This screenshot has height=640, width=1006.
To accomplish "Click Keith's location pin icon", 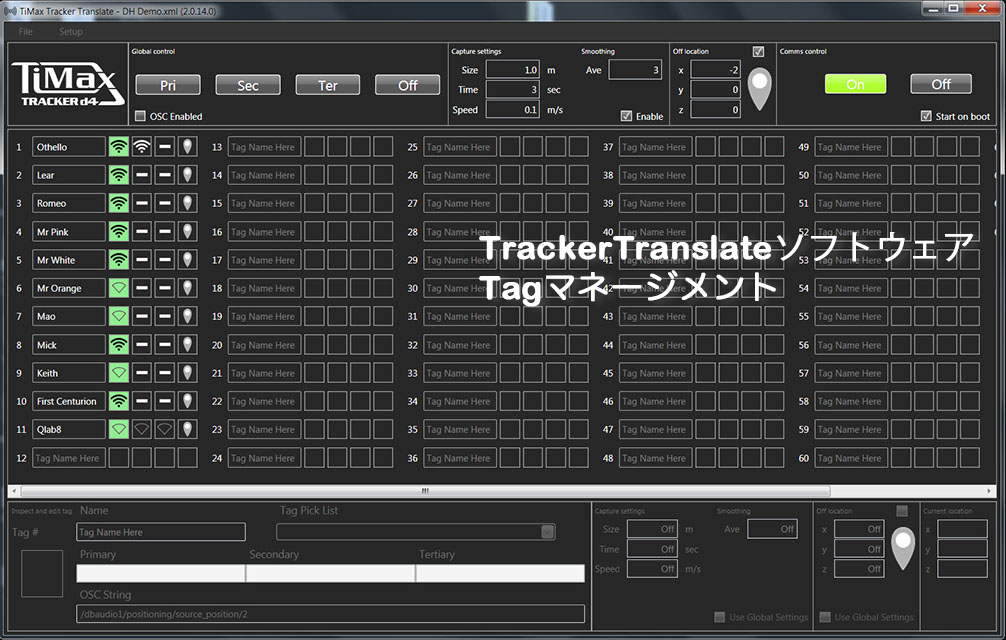I will click(187, 373).
